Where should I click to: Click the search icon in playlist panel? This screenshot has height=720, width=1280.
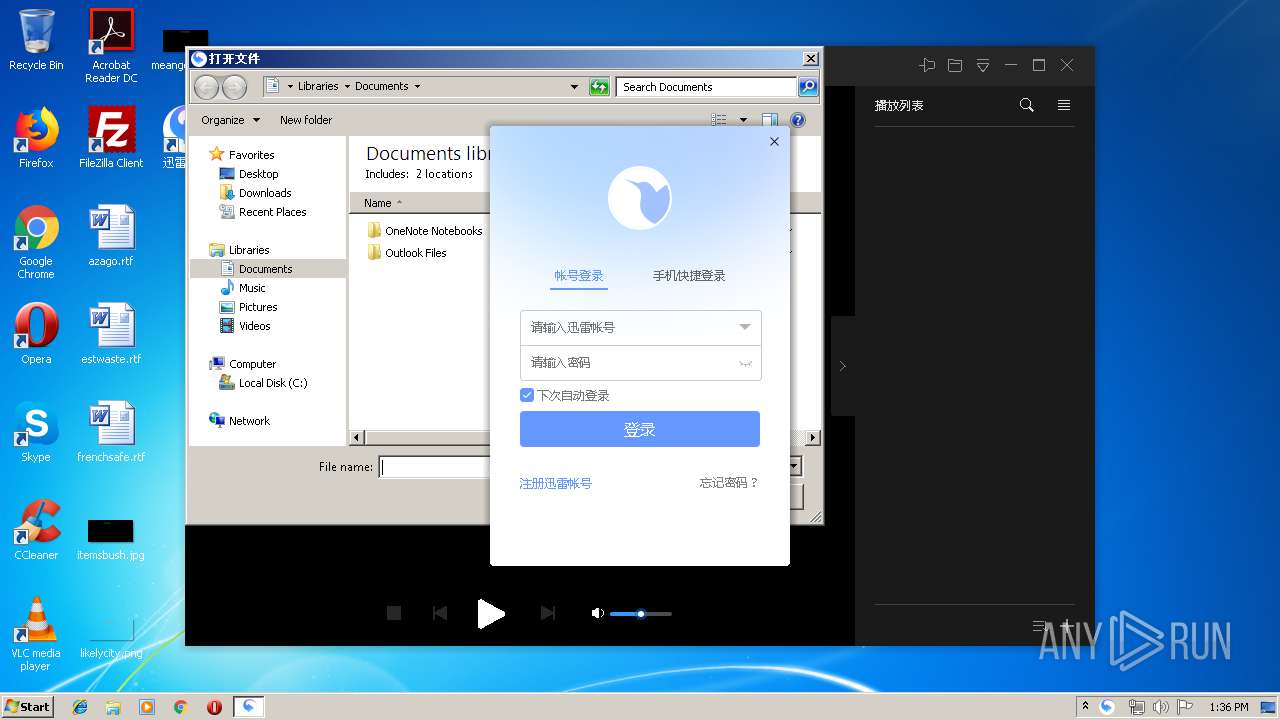pyautogui.click(x=1026, y=105)
